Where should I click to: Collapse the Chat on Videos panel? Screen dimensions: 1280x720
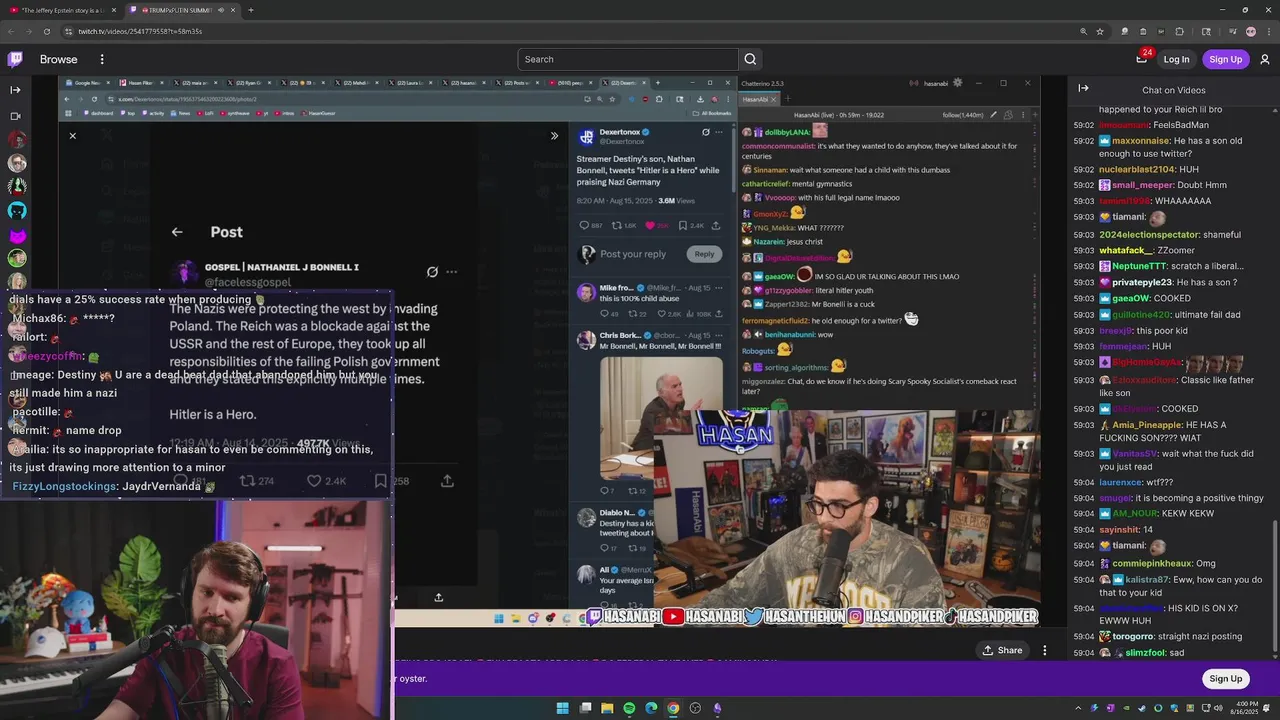coord(1083,88)
